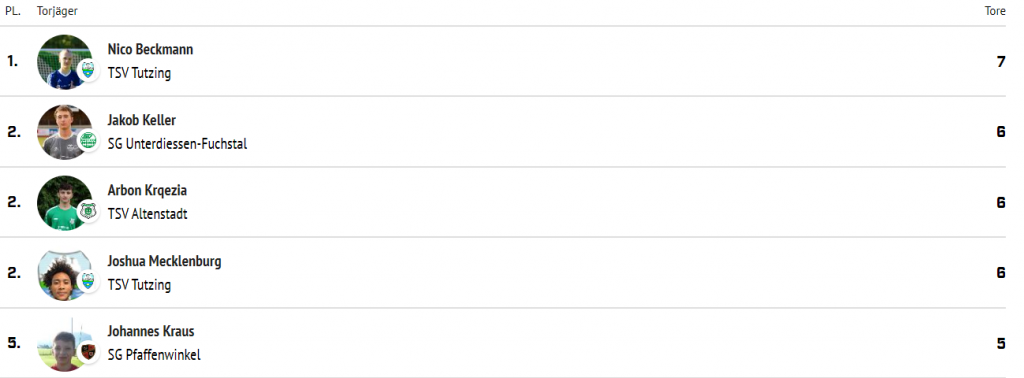Open Joshua Mecklenburg's profile photo
1024x378 pixels.
pos(64,273)
